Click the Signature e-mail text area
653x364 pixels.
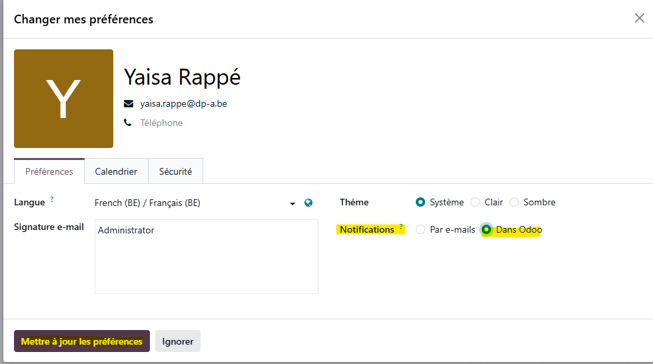207,257
